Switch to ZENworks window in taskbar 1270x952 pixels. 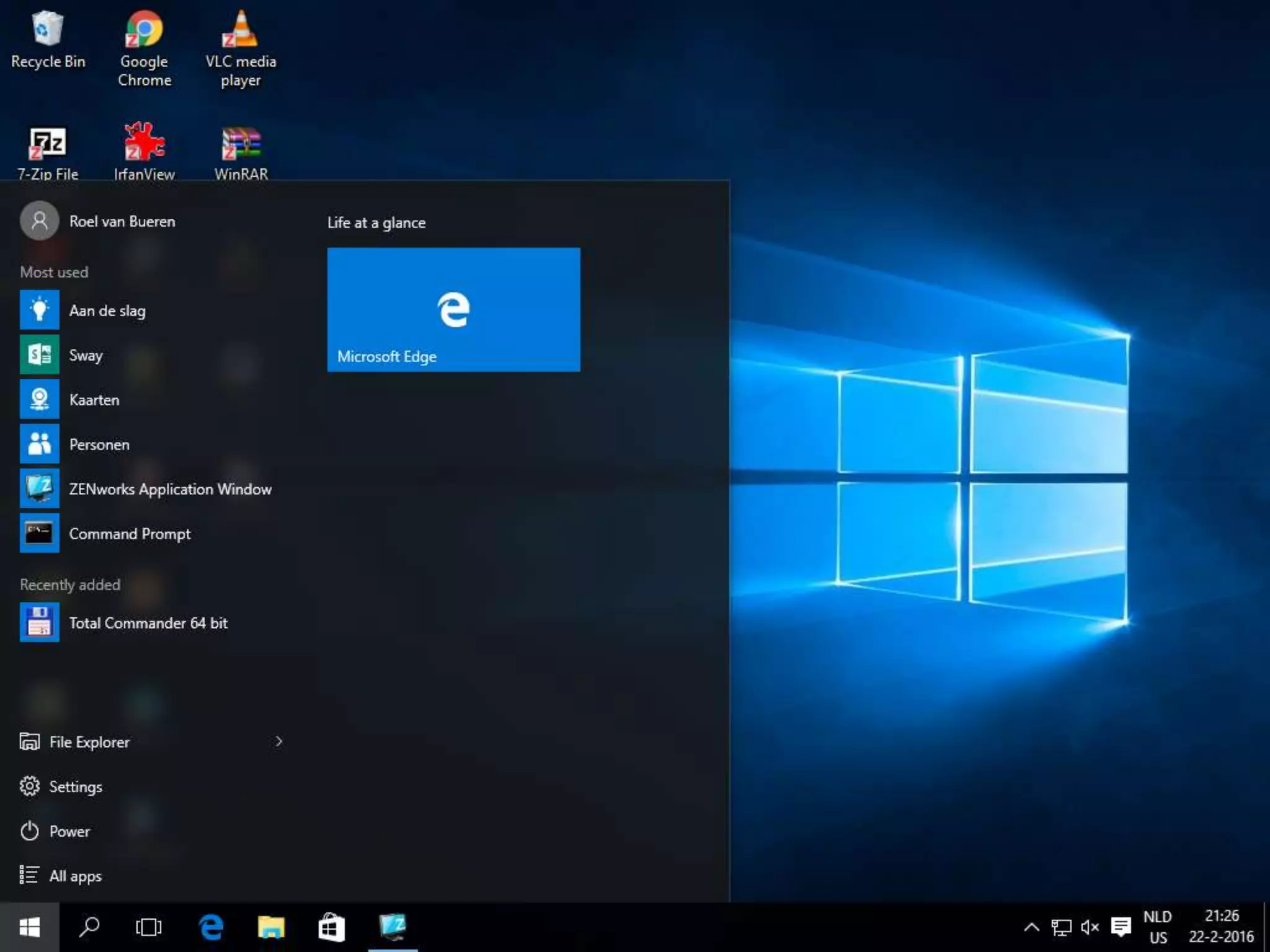tap(393, 927)
